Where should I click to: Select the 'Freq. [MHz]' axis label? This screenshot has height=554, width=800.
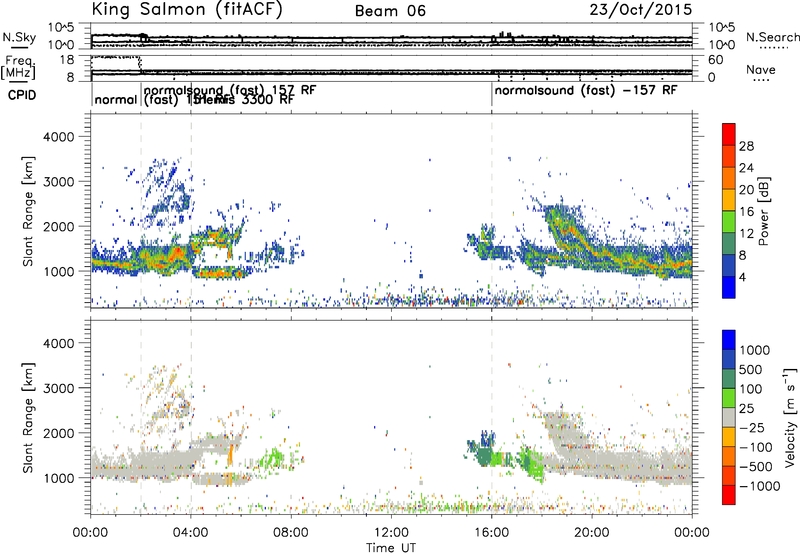[18, 67]
